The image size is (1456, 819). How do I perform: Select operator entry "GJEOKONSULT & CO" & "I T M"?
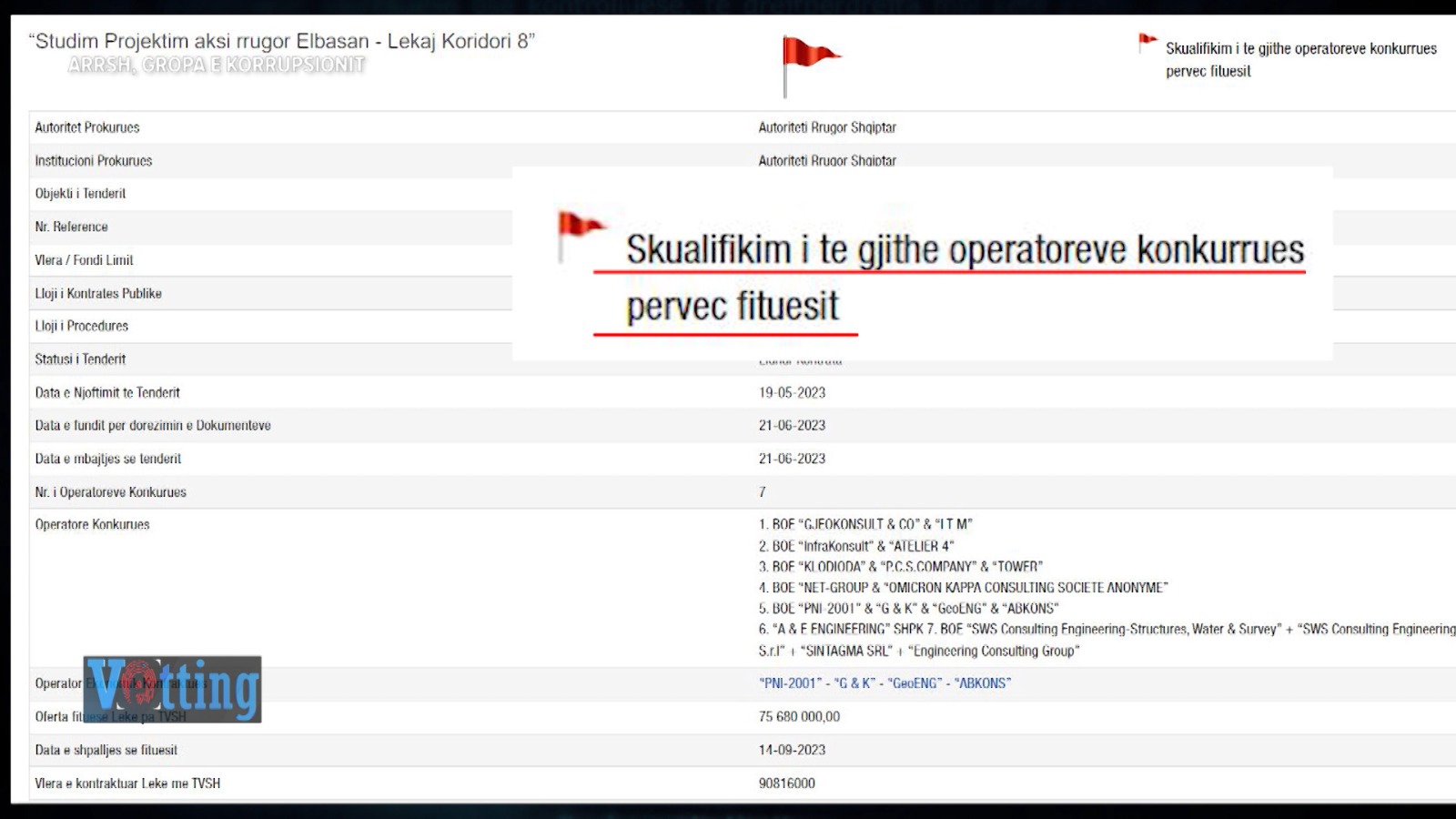click(865, 525)
